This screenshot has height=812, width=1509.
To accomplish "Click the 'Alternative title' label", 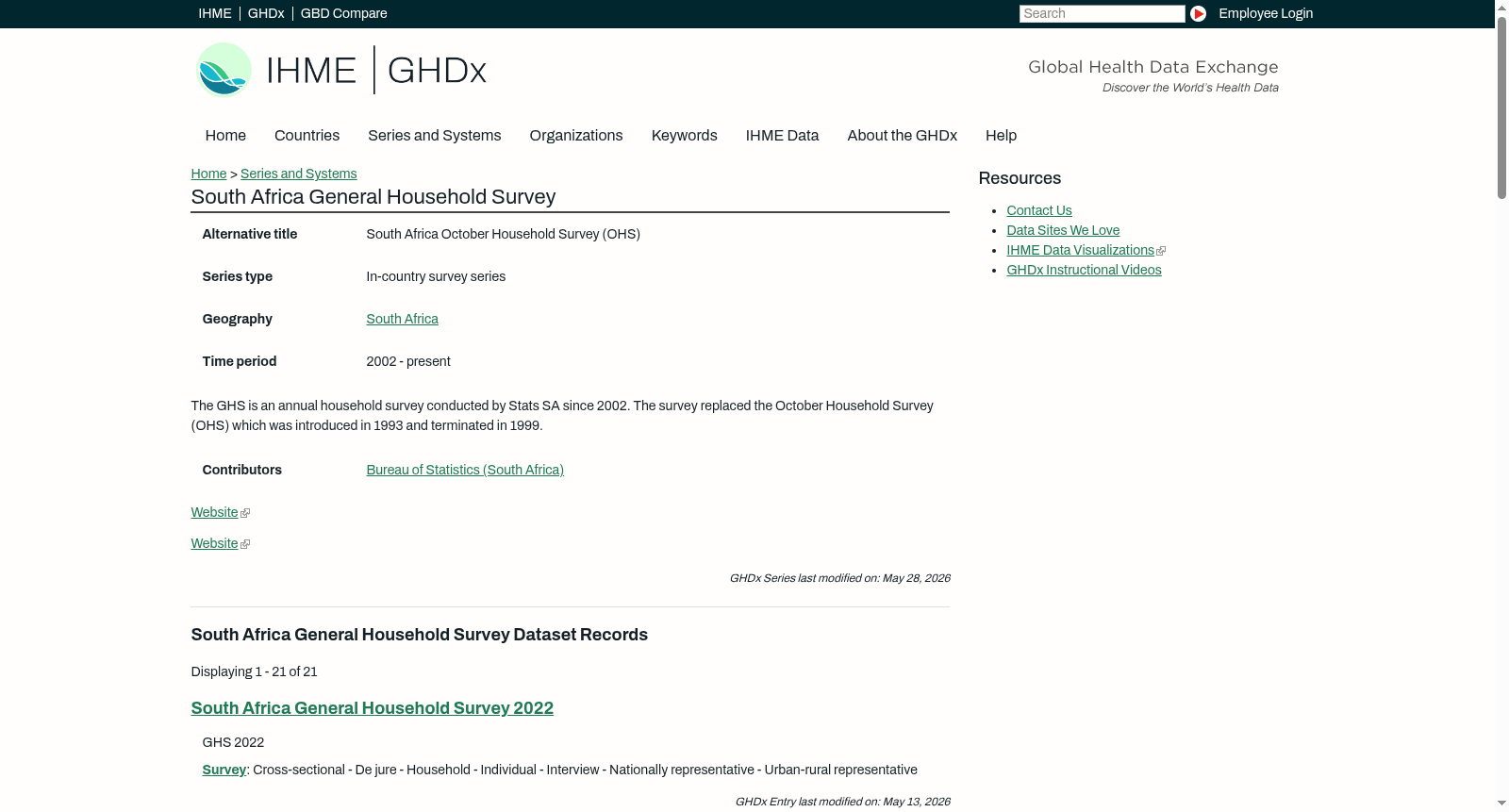I will (250, 234).
